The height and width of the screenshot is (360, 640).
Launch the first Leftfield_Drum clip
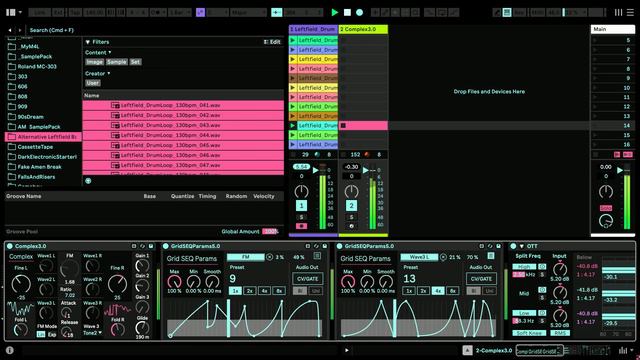293,40
